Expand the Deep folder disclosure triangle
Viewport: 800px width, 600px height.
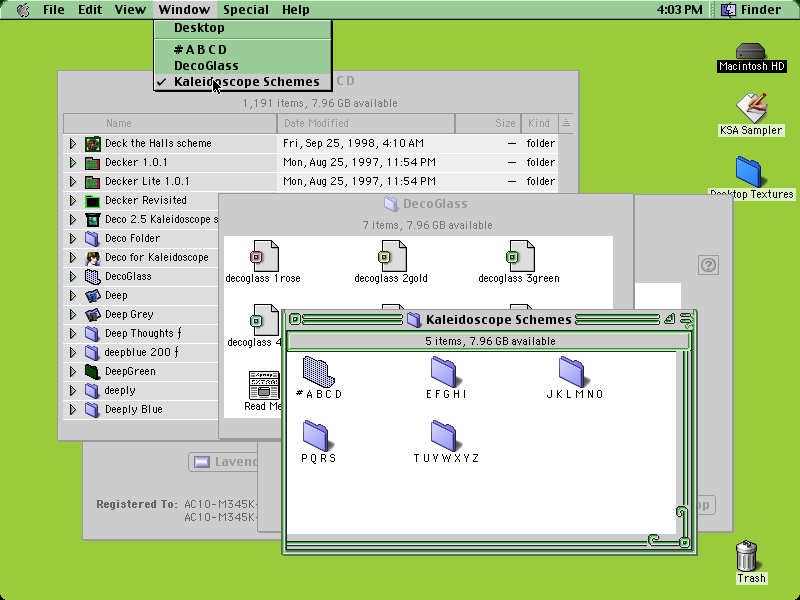tap(73, 295)
